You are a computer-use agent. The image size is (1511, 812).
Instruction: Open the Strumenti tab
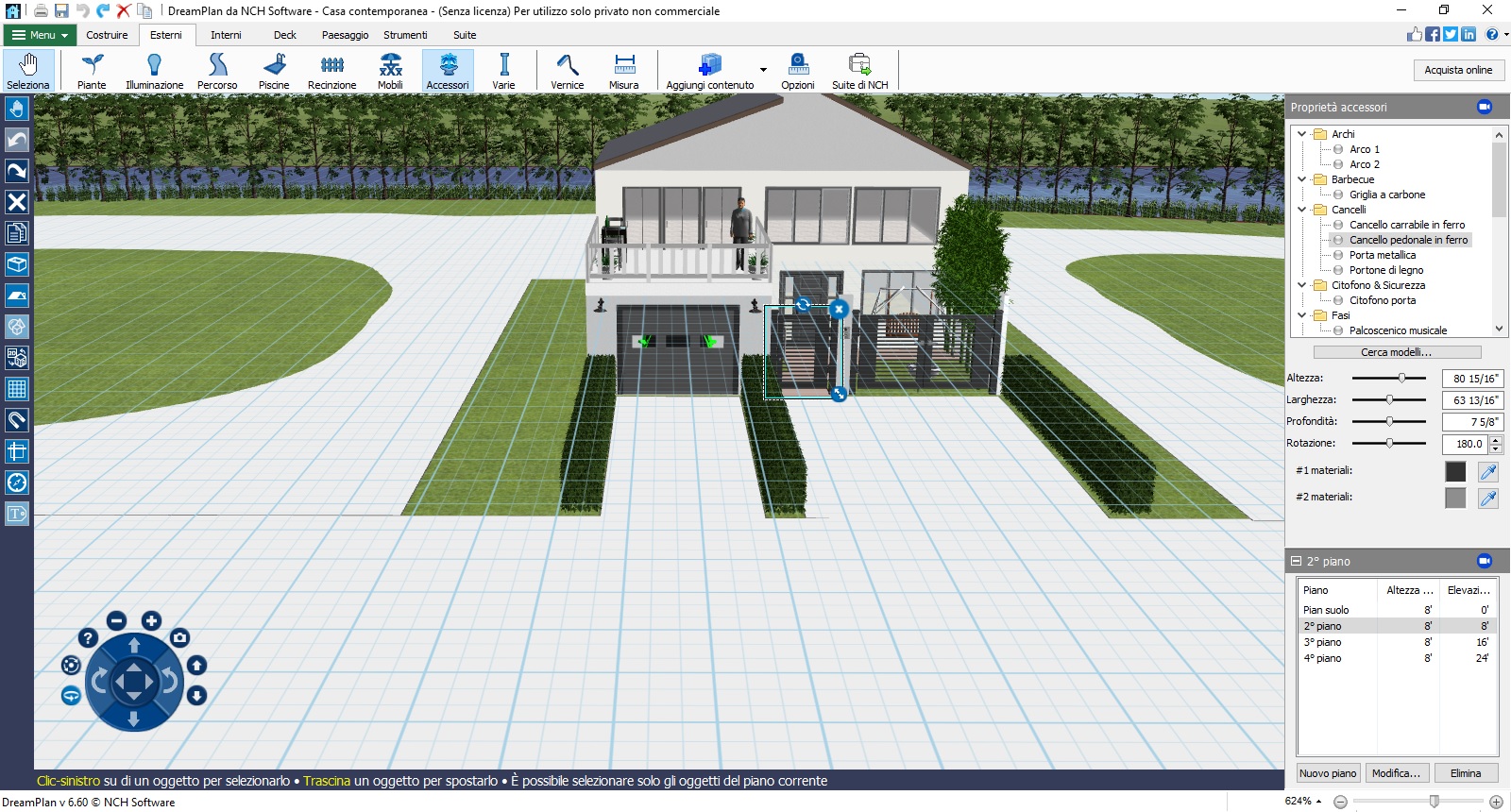pos(405,35)
